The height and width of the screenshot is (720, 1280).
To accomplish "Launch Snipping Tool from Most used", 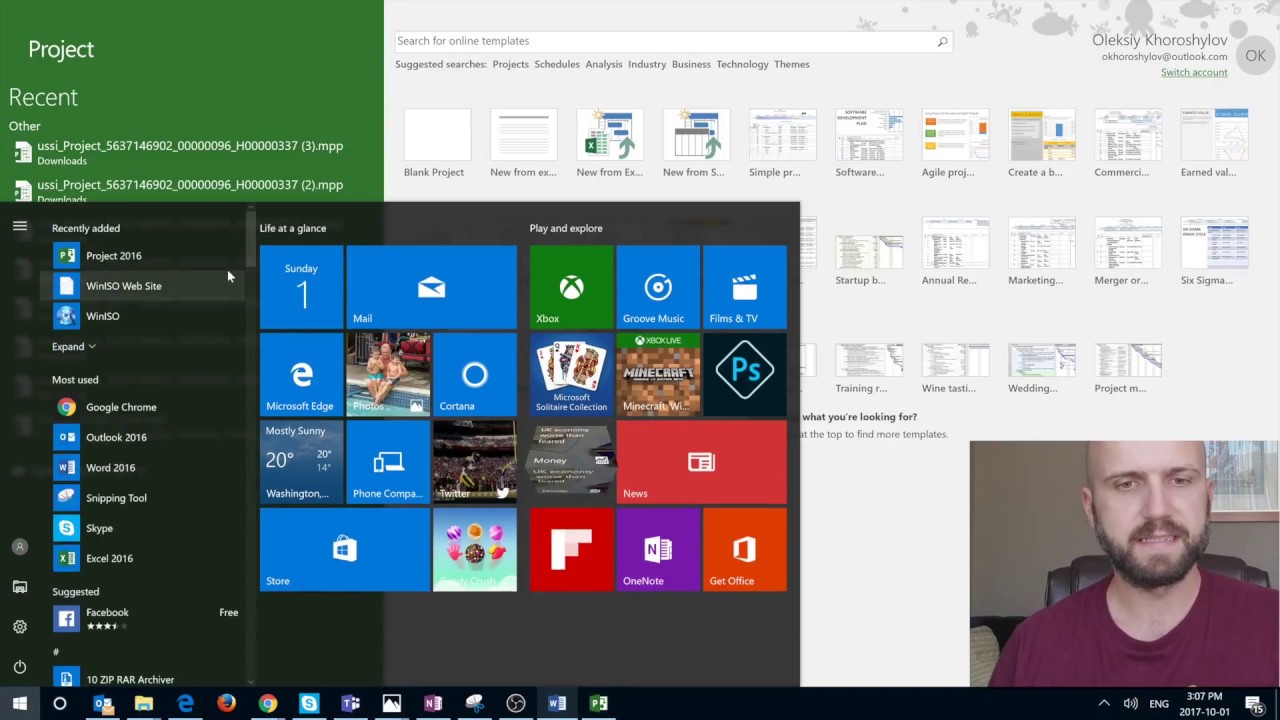I will [x=145, y=498].
